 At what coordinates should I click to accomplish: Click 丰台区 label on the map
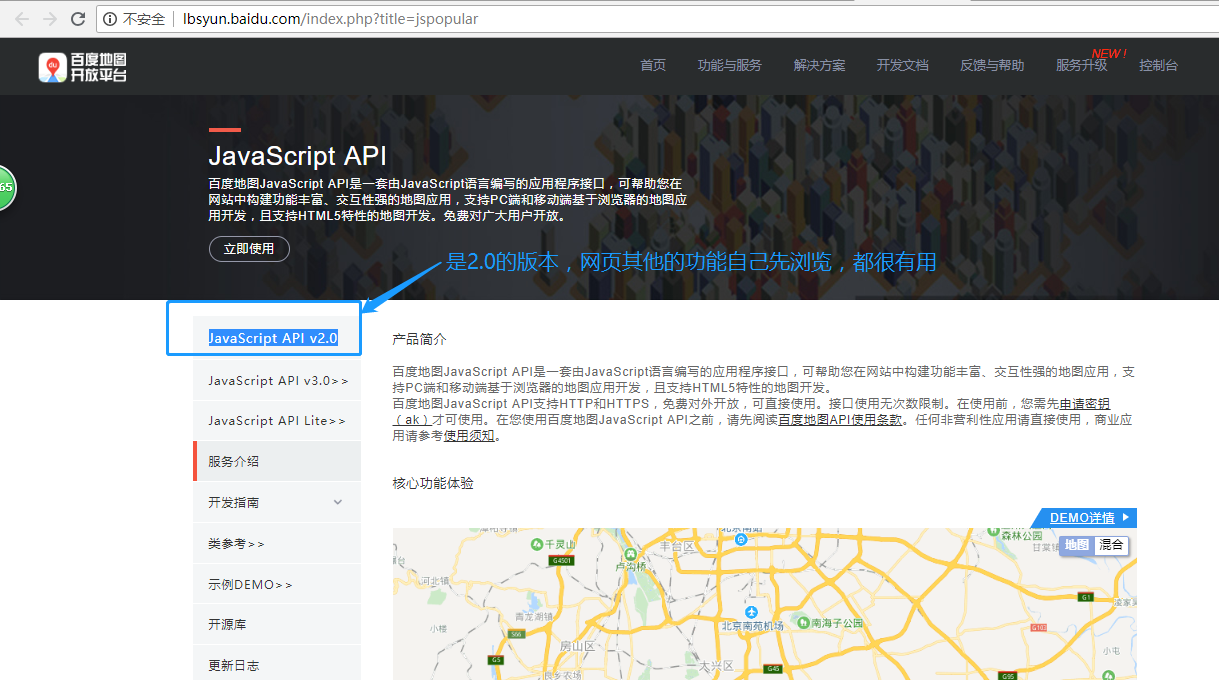(677, 546)
